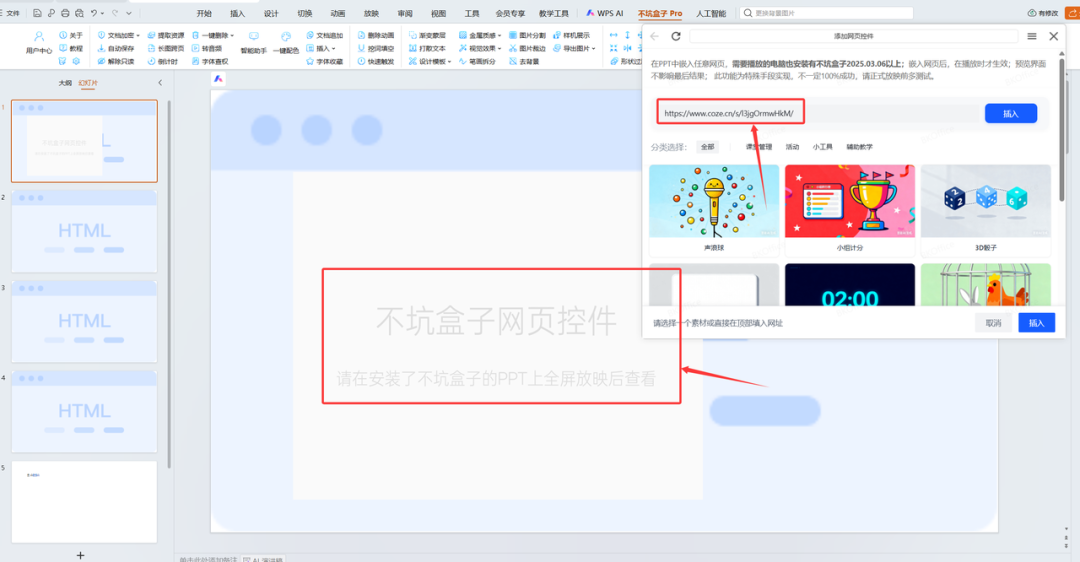Open 用户中心 user center icon

point(39,42)
